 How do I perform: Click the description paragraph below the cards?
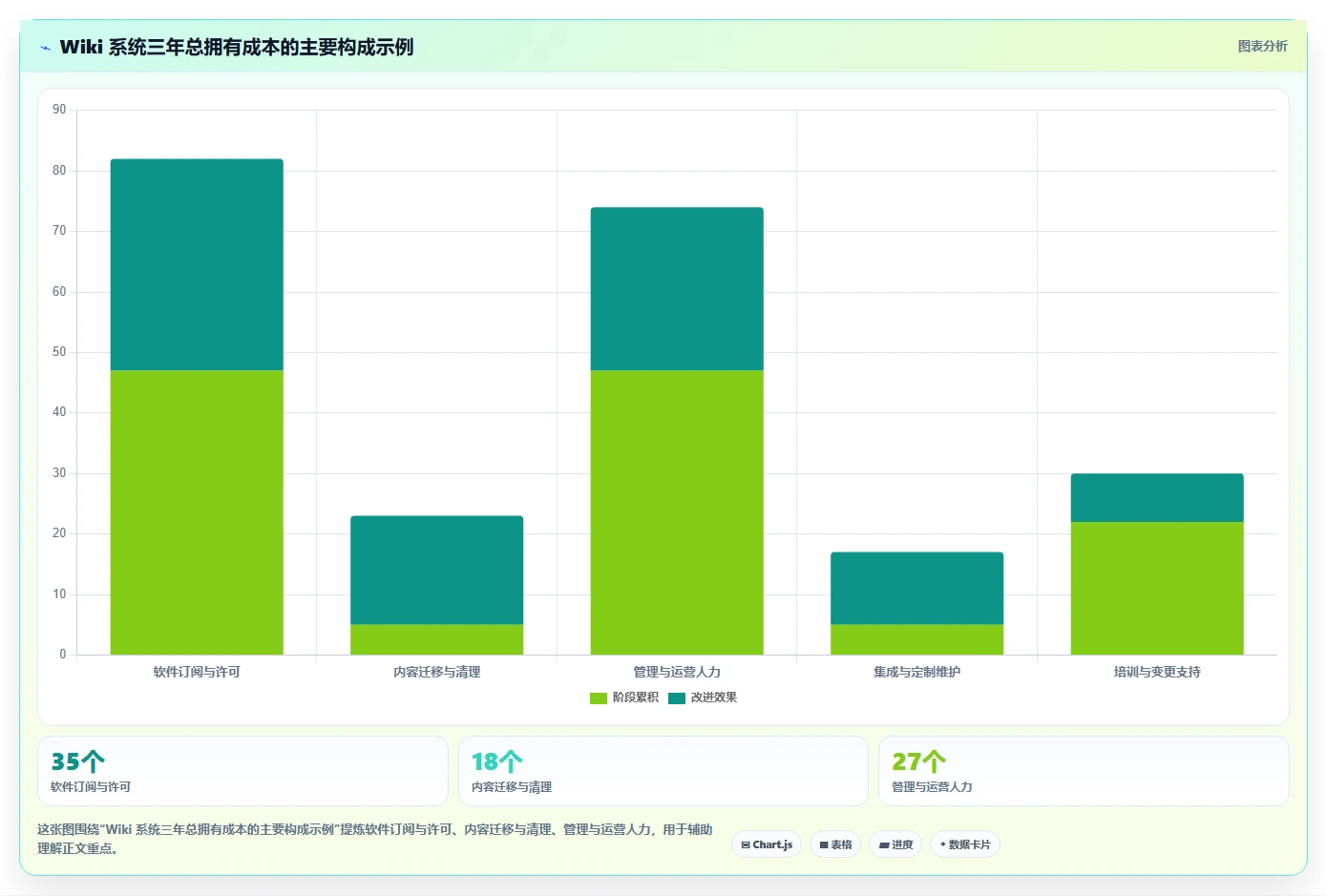pos(375,839)
